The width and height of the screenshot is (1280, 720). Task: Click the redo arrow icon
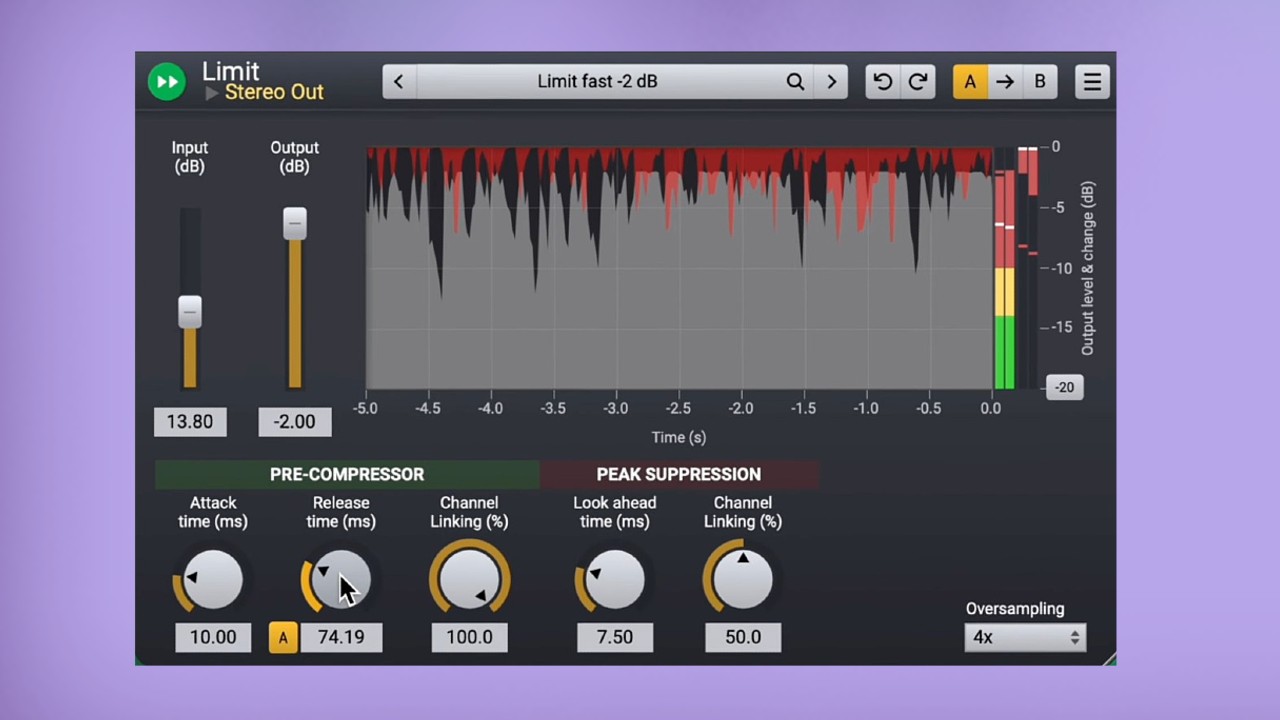(917, 81)
